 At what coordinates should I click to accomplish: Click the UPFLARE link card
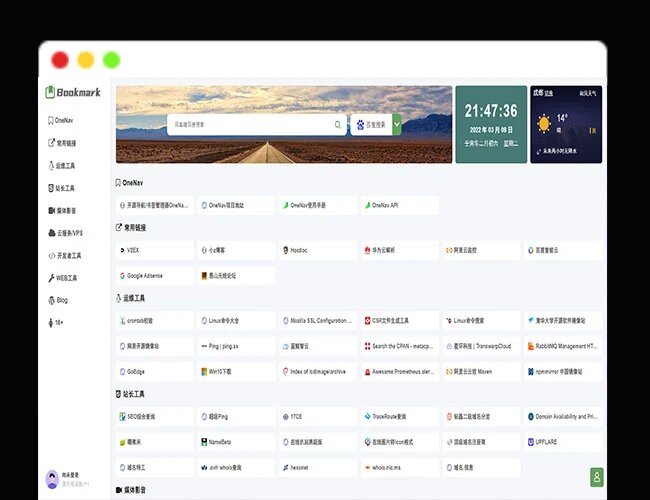(x=563, y=442)
